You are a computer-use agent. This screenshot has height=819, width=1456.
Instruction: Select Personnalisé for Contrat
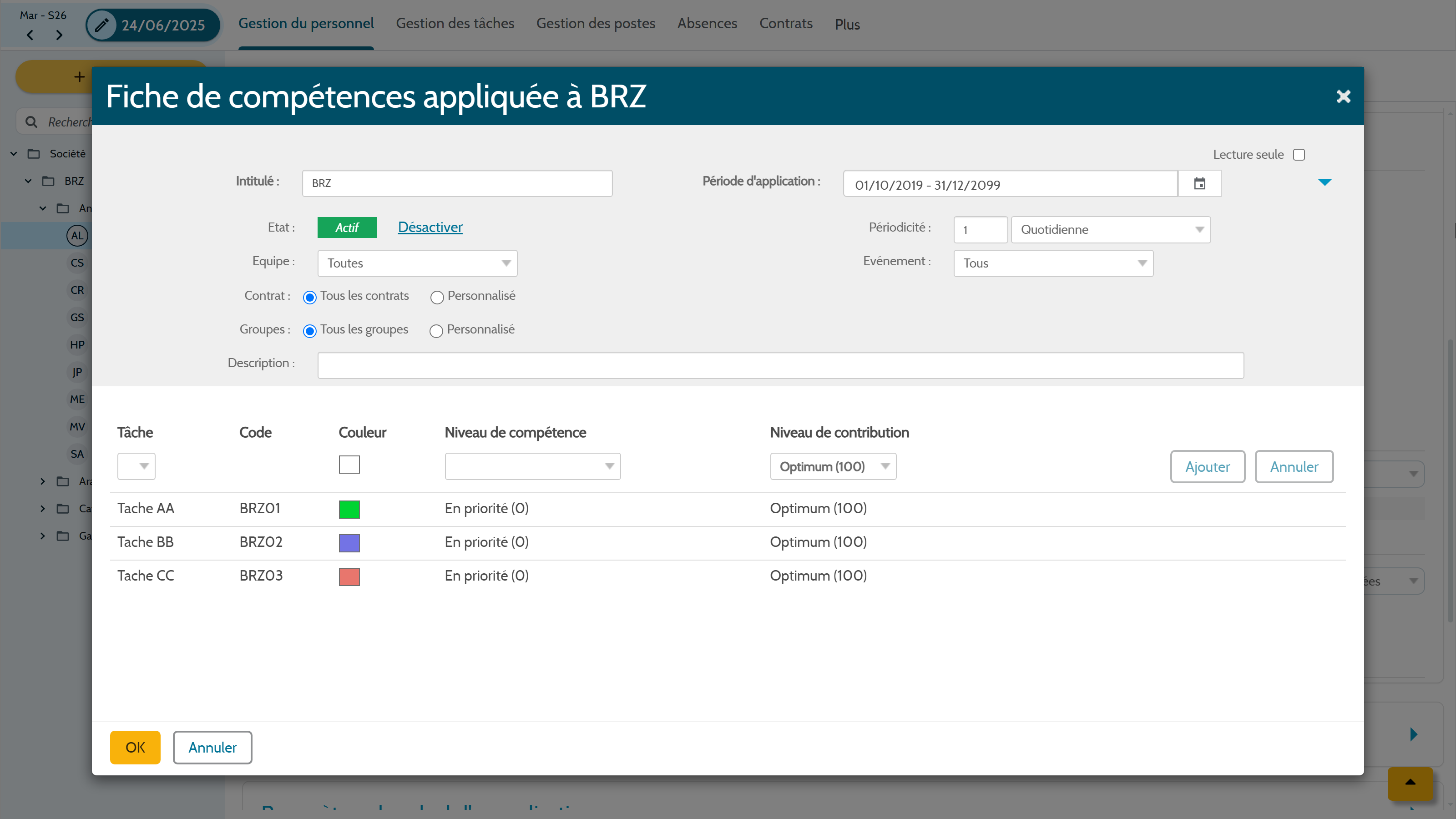[x=437, y=297]
